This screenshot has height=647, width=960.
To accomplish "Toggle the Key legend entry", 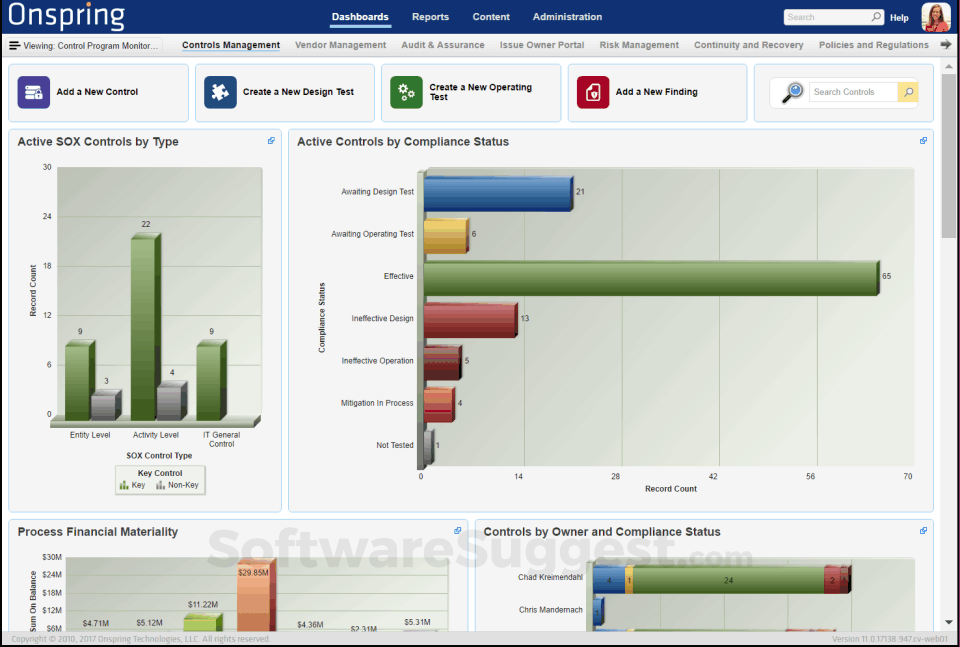I will pyautogui.click(x=132, y=485).
